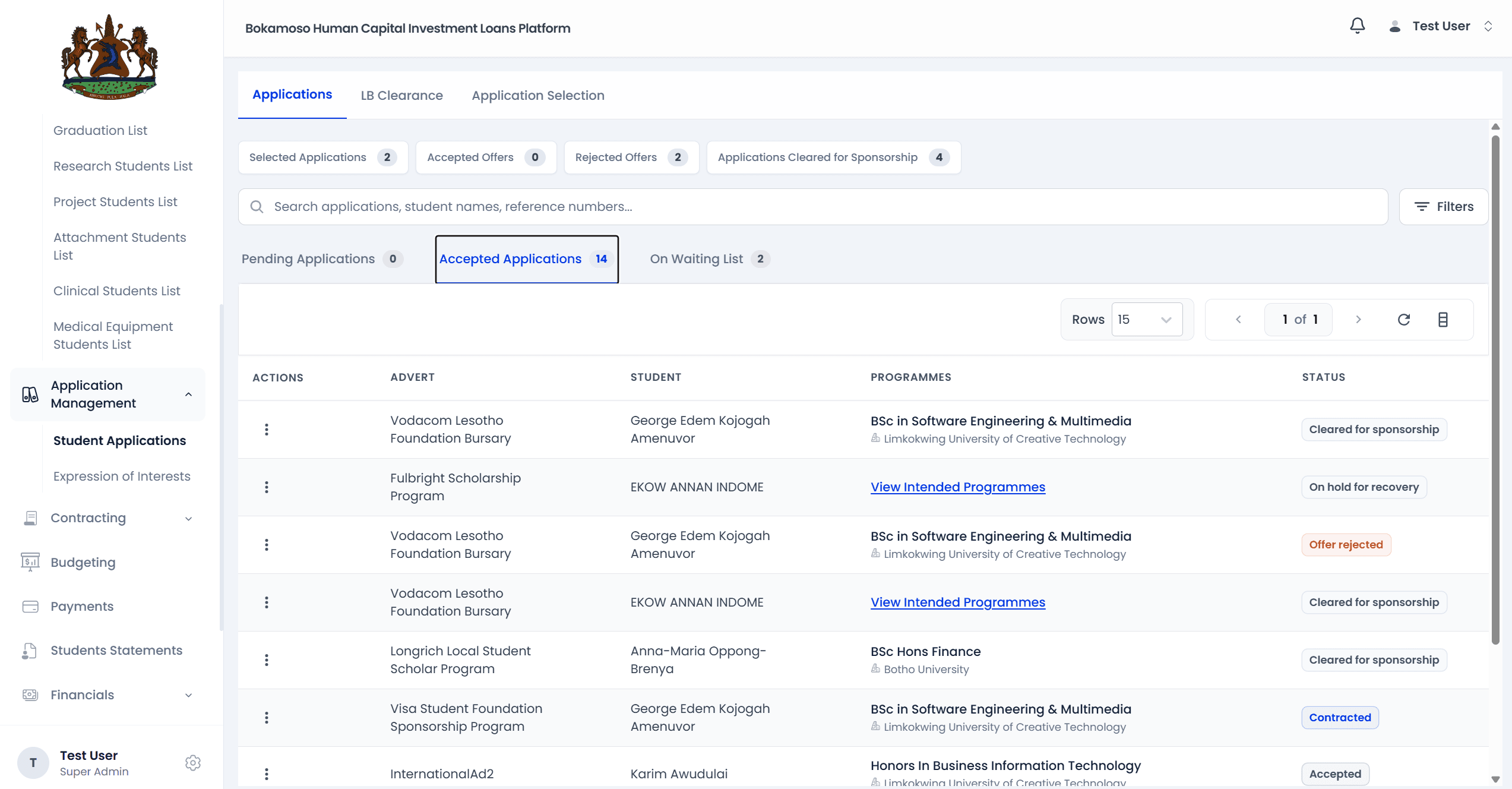The height and width of the screenshot is (789, 1512).
Task: Click the Application Management sidebar icon
Action: pyautogui.click(x=30, y=394)
